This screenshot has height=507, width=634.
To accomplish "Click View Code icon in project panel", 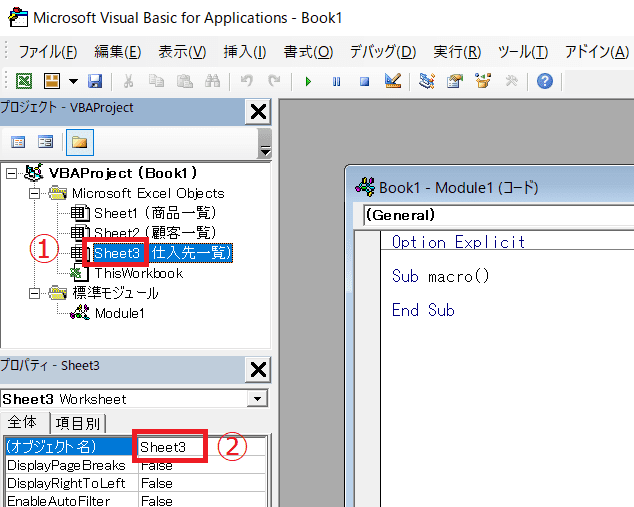I will [x=18, y=142].
